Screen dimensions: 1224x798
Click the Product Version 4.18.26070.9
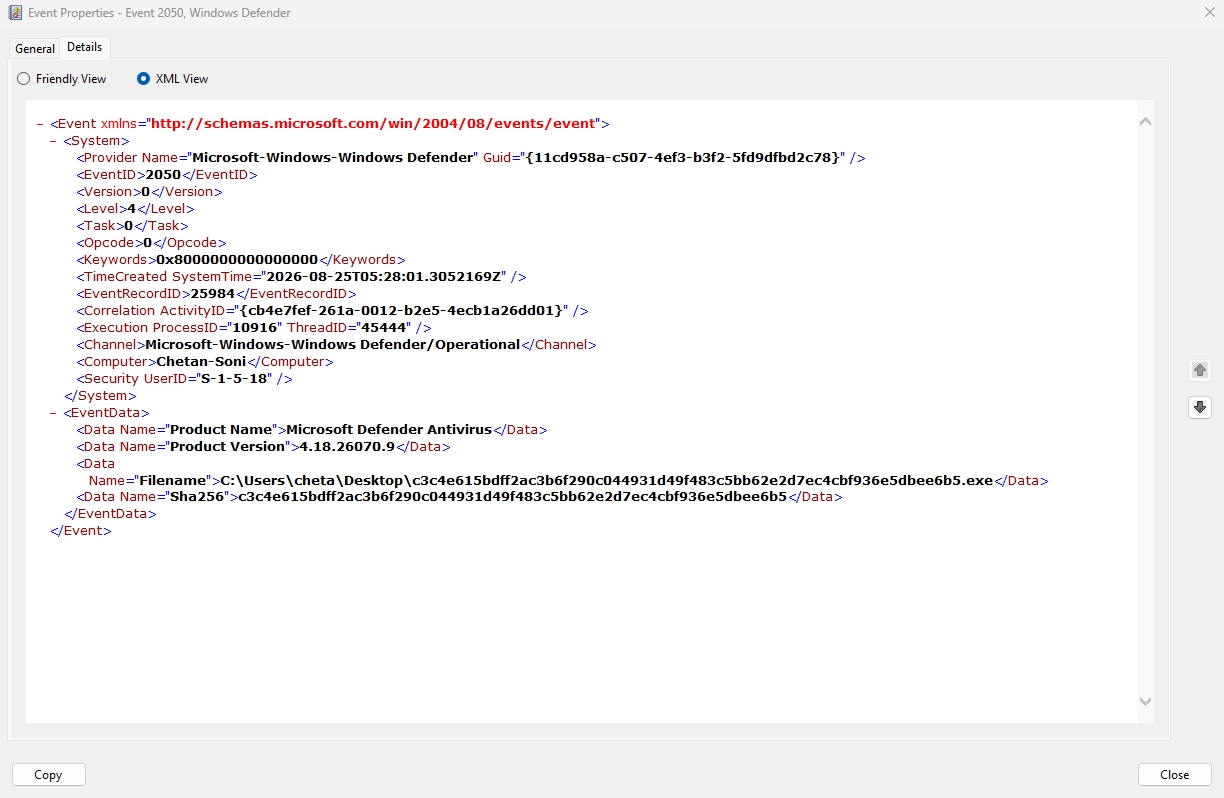click(x=348, y=447)
